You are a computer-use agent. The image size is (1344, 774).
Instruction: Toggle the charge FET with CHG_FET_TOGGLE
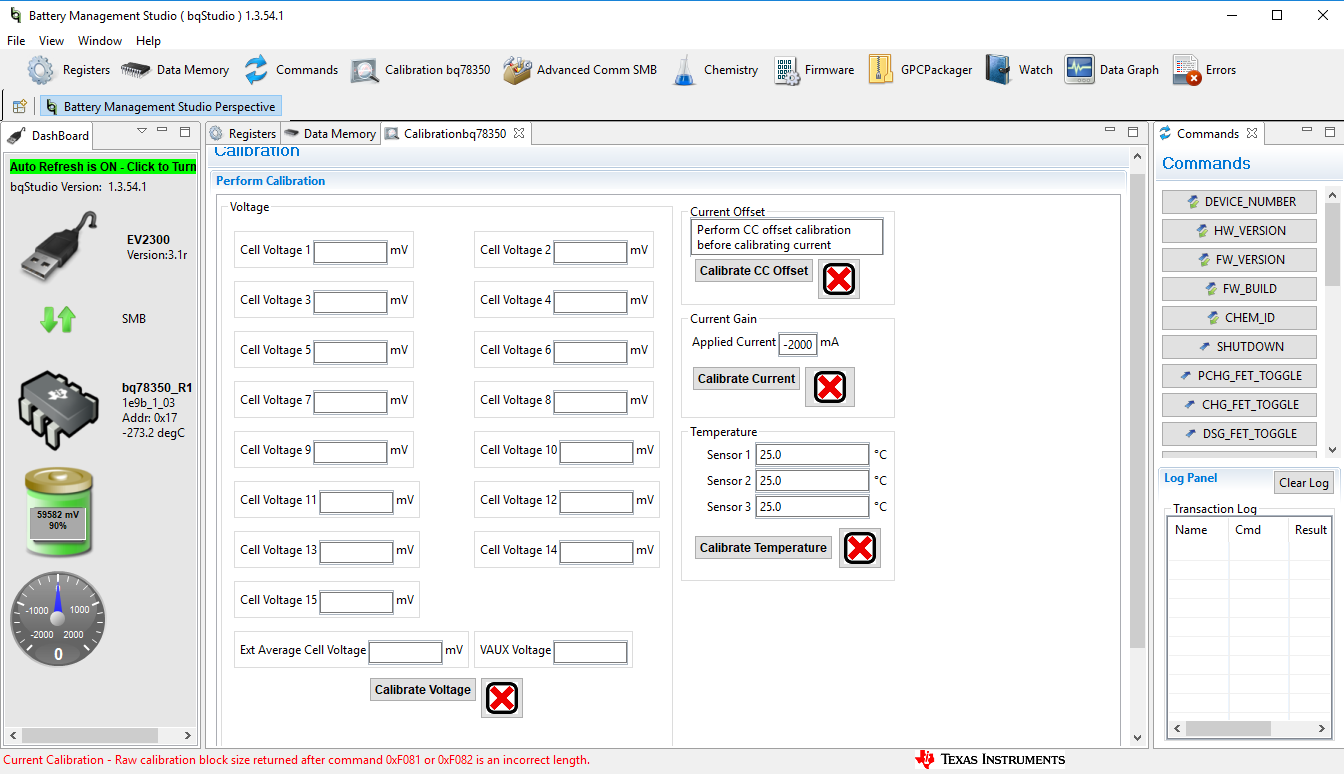1239,405
